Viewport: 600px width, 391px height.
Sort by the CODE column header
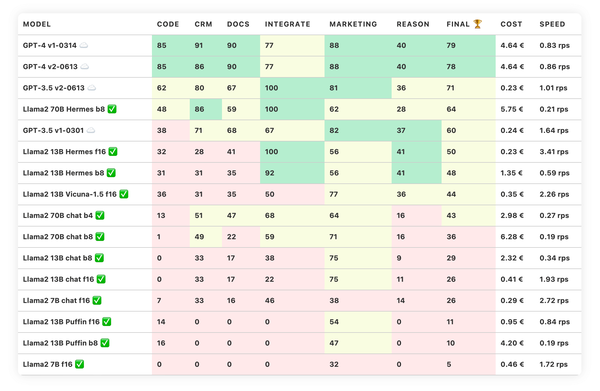pos(168,24)
